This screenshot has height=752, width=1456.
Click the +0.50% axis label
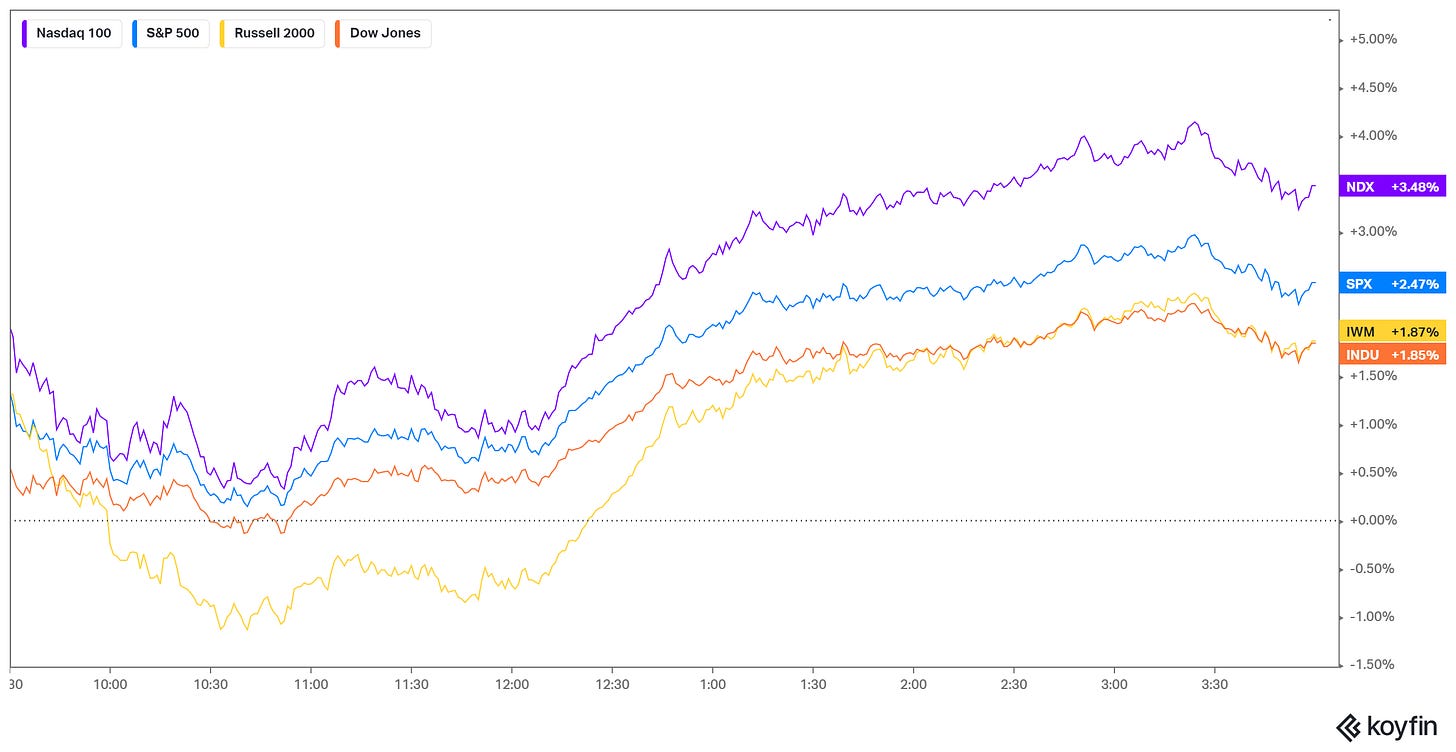(1372, 472)
